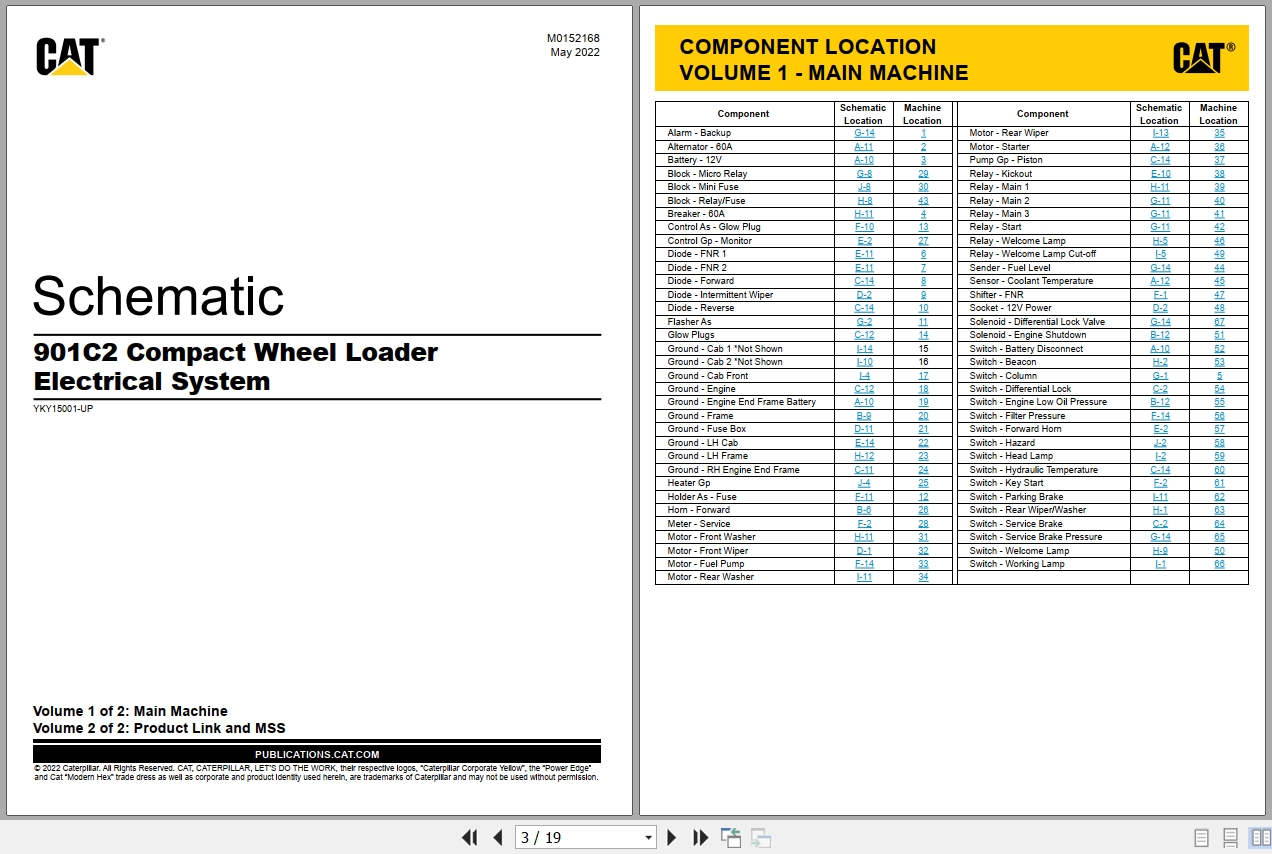Viewport: 1272px width, 854px height.
Task: Click schematic link D-1 for Motor - Front Wiper
Action: (864, 551)
